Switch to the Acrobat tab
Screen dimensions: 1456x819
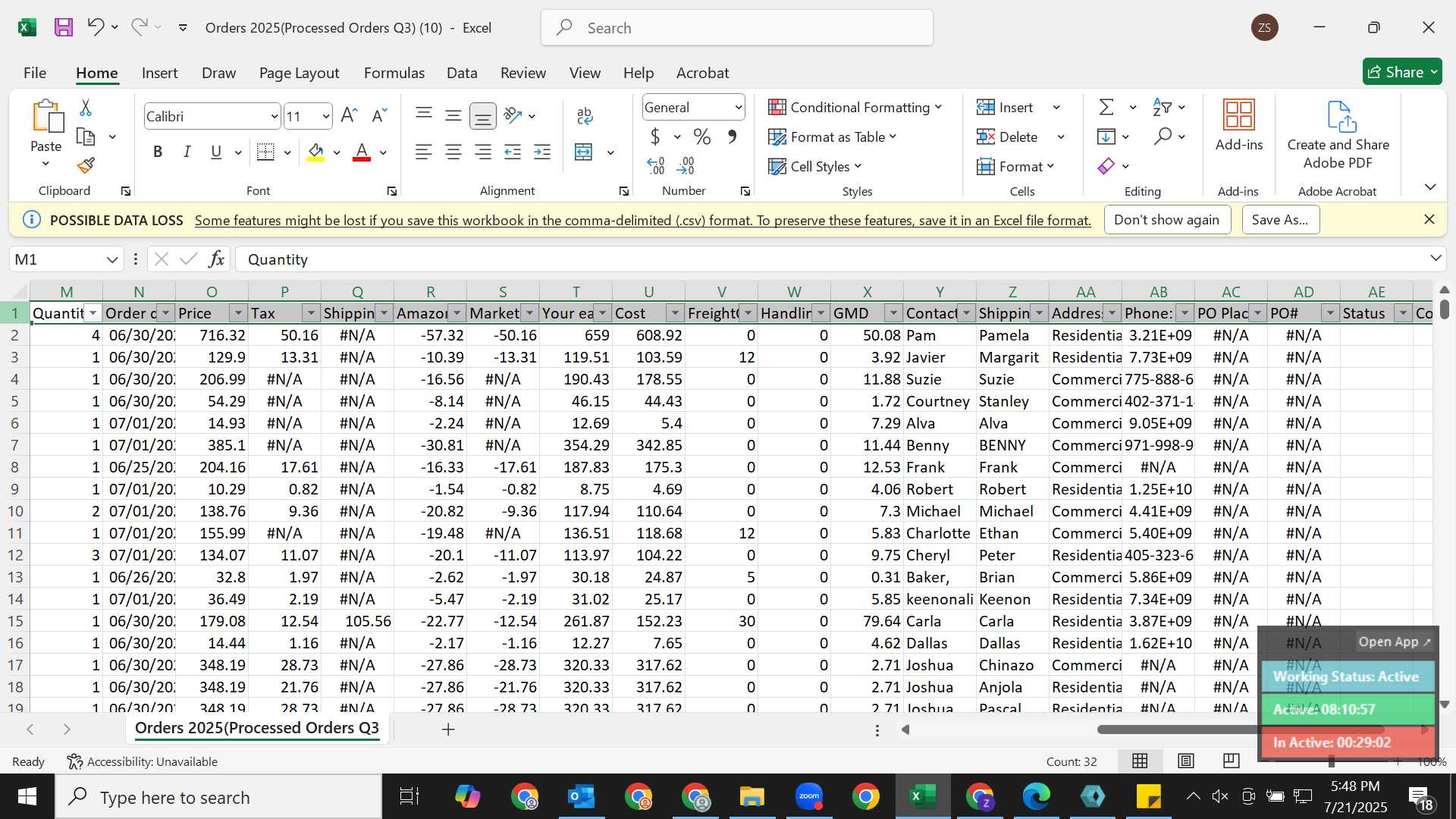coord(702,73)
